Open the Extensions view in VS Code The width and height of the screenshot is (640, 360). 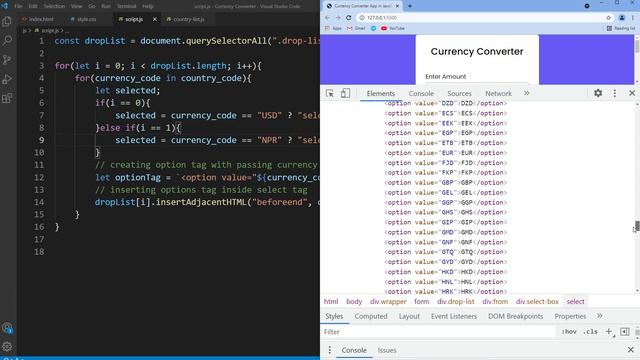(7, 98)
